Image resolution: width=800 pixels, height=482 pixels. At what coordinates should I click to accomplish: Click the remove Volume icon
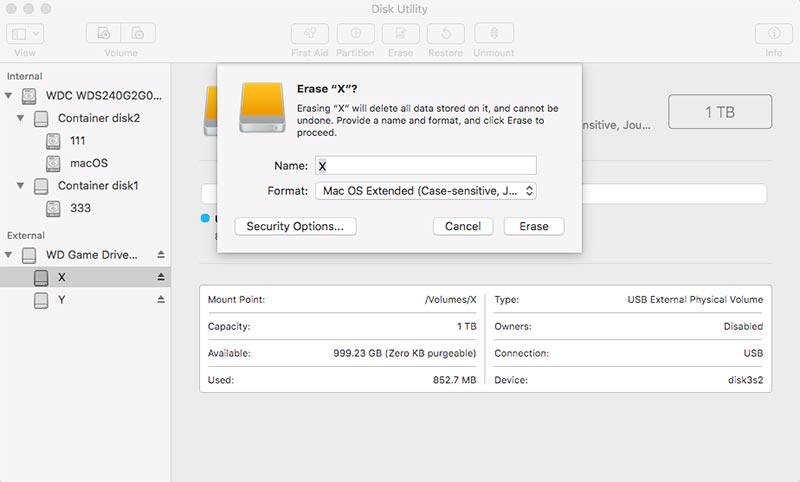pos(138,34)
